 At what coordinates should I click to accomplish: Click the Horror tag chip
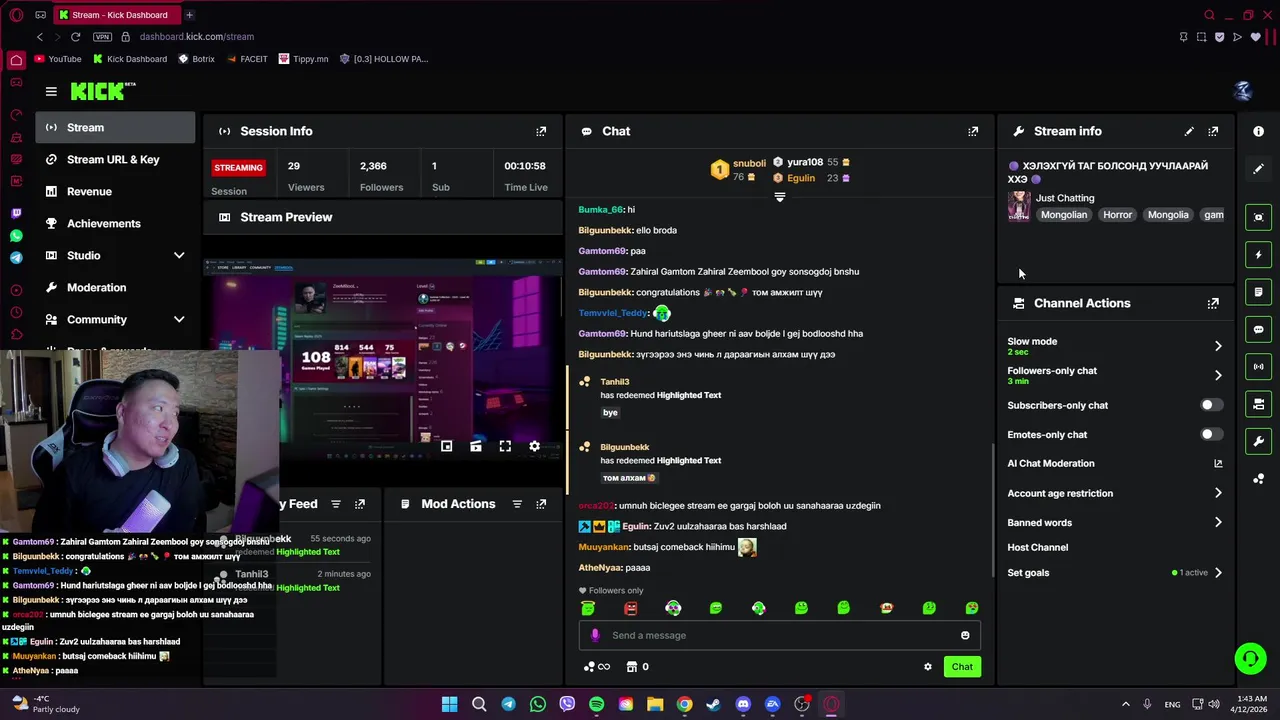(1117, 215)
